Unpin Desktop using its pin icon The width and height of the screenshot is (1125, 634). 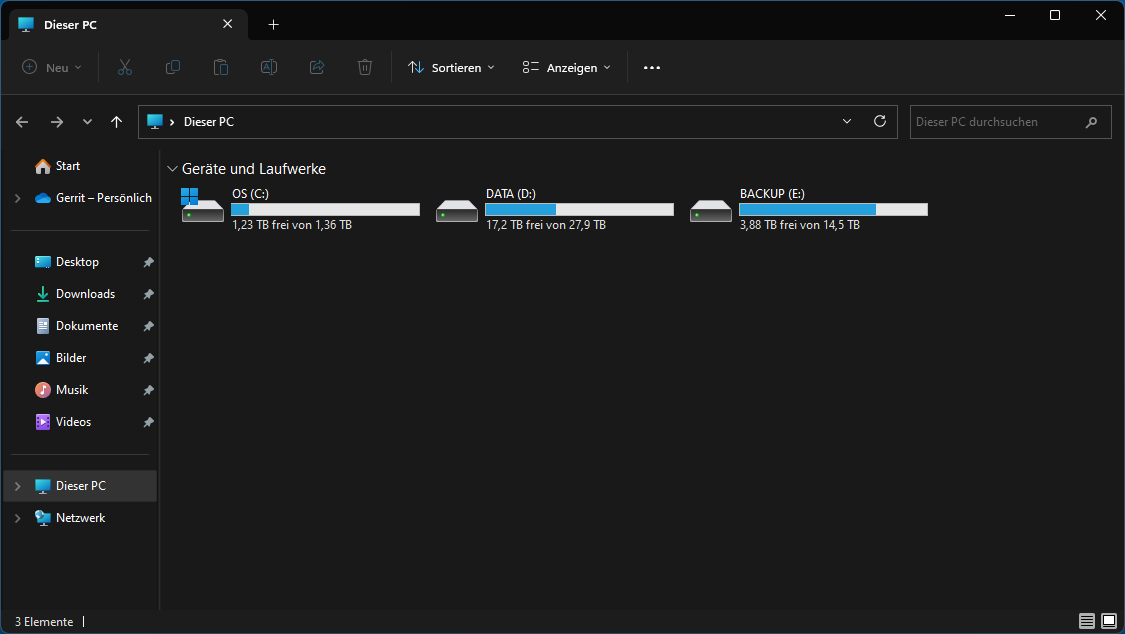click(x=149, y=262)
